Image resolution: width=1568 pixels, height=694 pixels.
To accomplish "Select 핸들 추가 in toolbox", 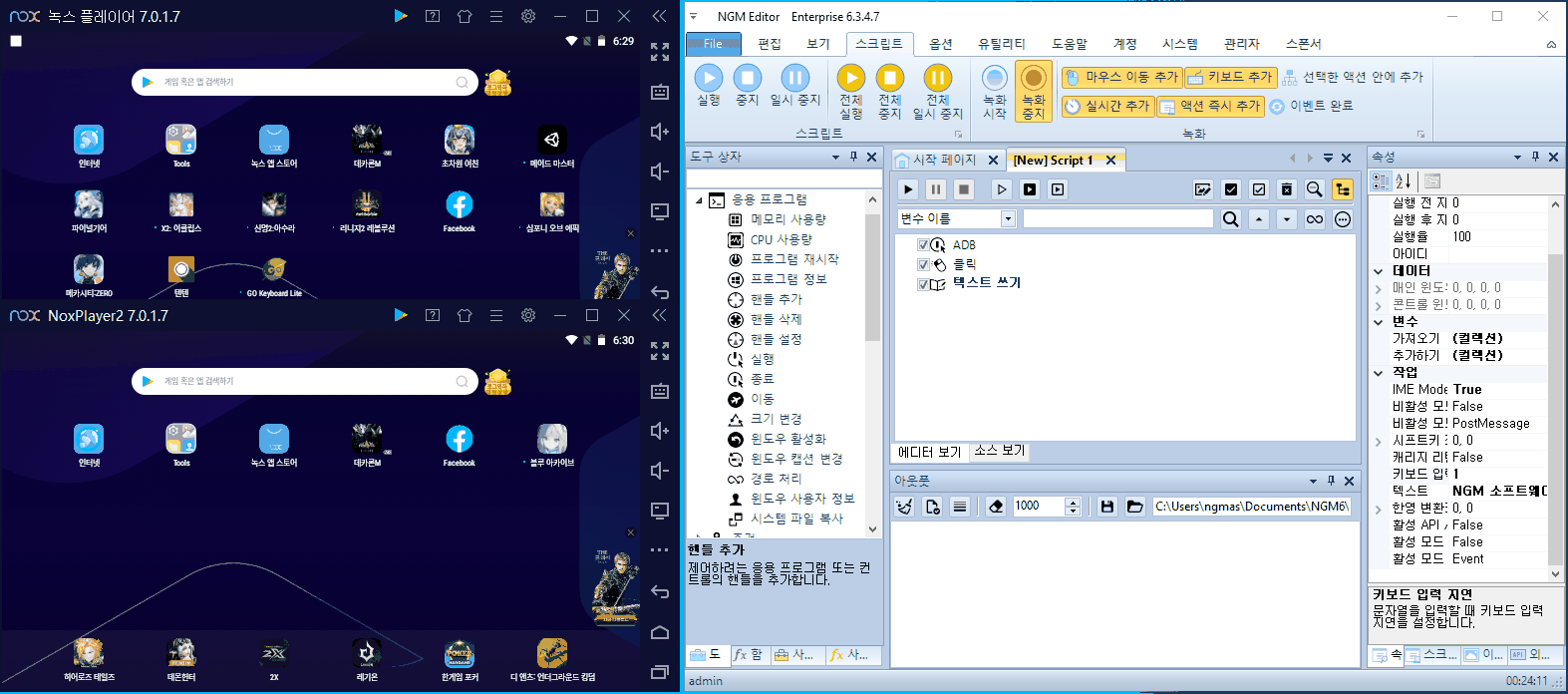I will pyautogui.click(x=776, y=299).
